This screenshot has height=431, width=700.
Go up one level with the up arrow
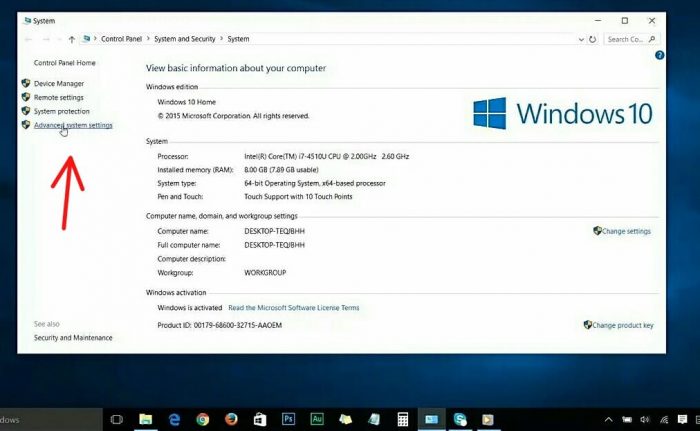click(x=71, y=39)
